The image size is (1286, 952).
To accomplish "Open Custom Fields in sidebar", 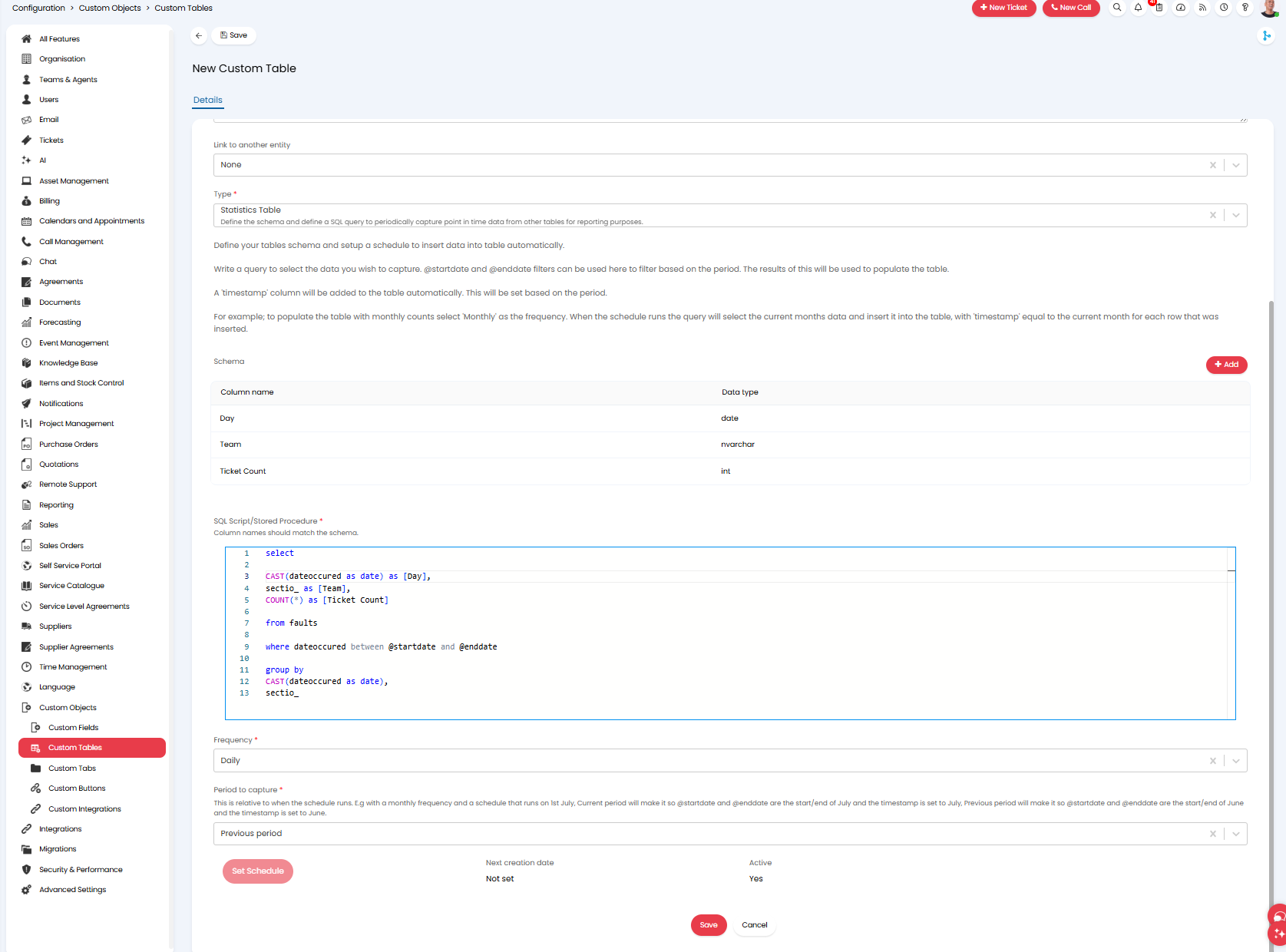I will click(73, 728).
